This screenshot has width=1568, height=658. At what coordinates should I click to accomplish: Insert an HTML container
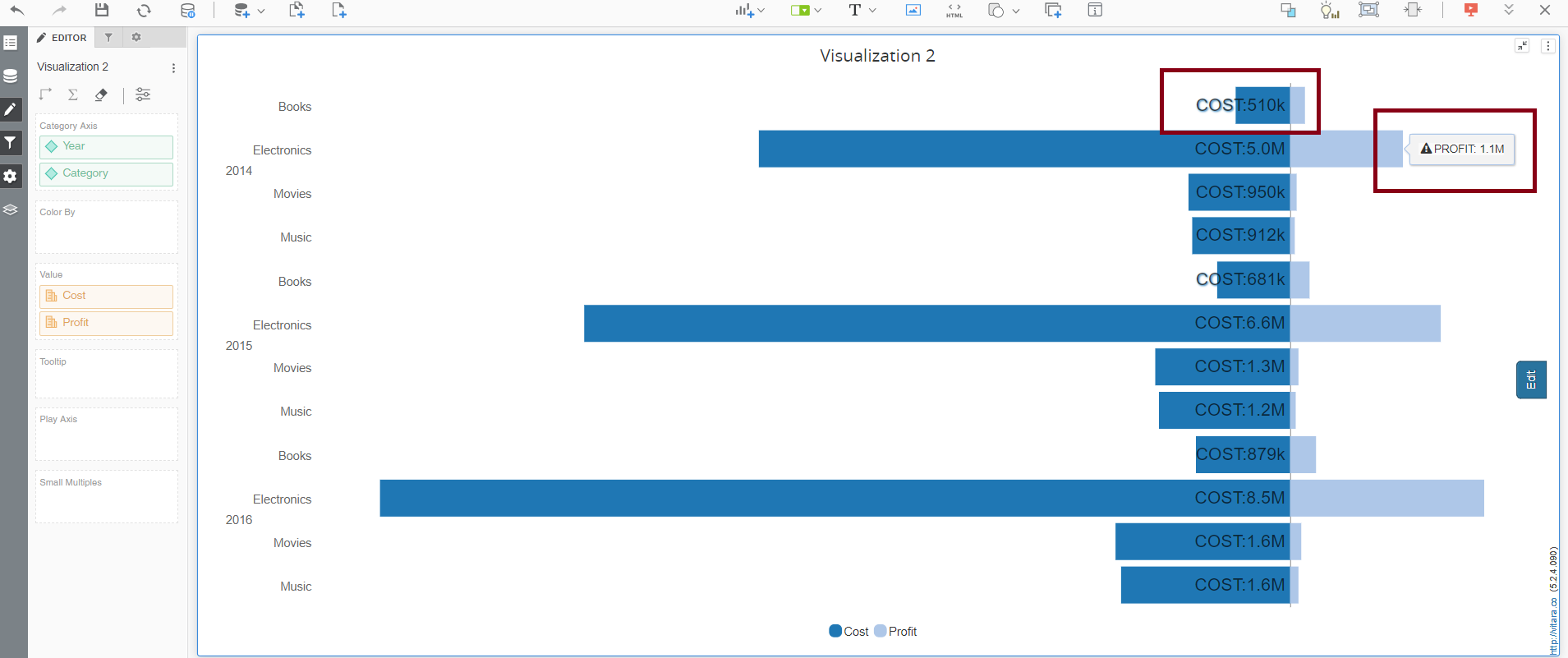point(954,11)
